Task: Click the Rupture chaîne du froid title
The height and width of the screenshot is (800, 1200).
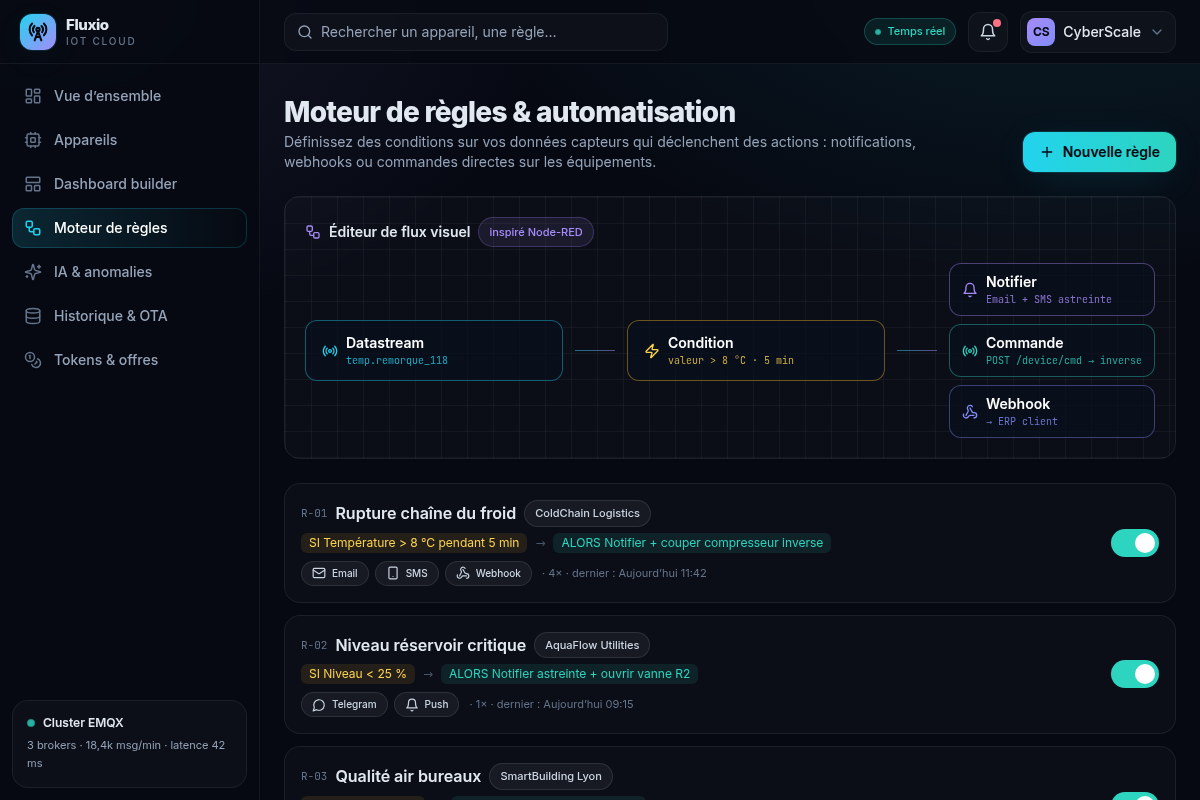Action: coord(426,513)
